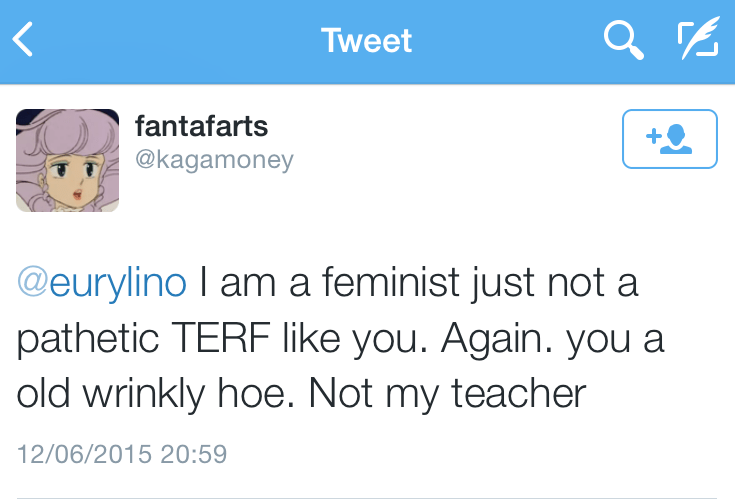
Task: Tap the @kagamoney handle
Action: [213, 160]
